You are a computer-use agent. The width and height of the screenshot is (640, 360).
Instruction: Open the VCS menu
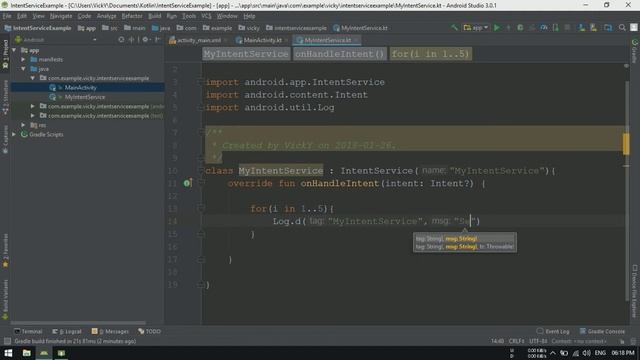[x=206, y=16]
